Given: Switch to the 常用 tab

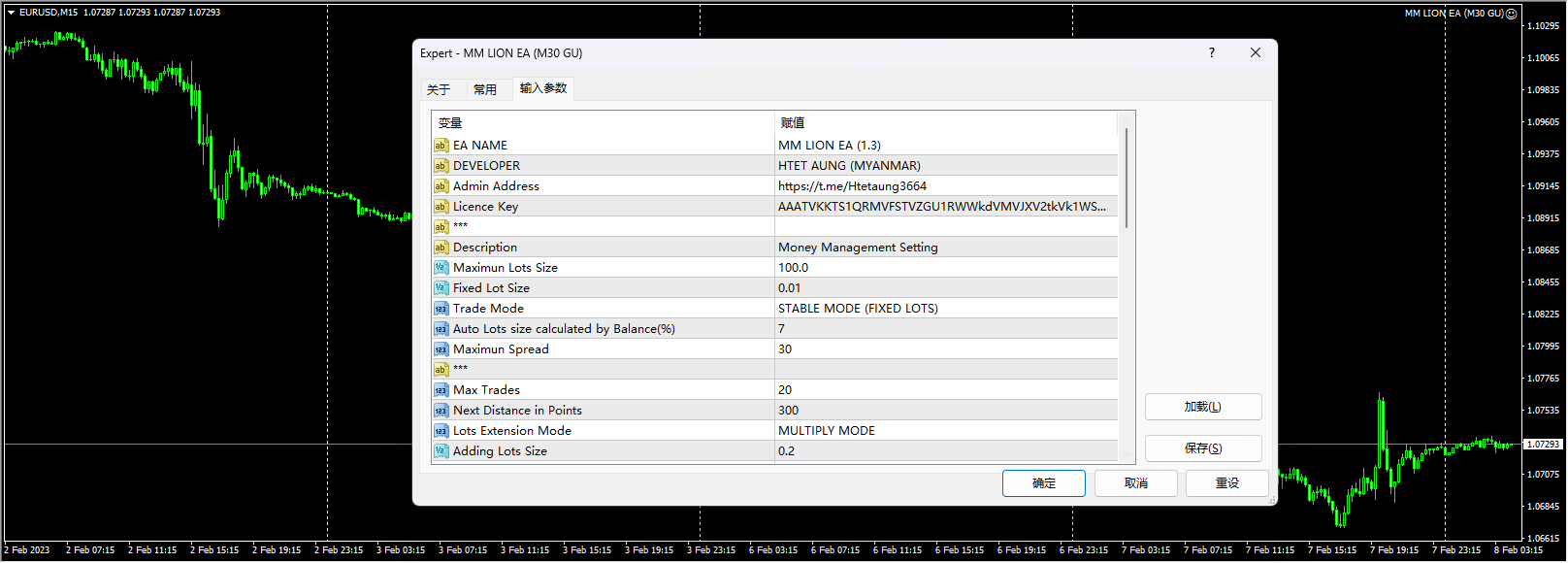Looking at the screenshot, I should click(x=485, y=89).
